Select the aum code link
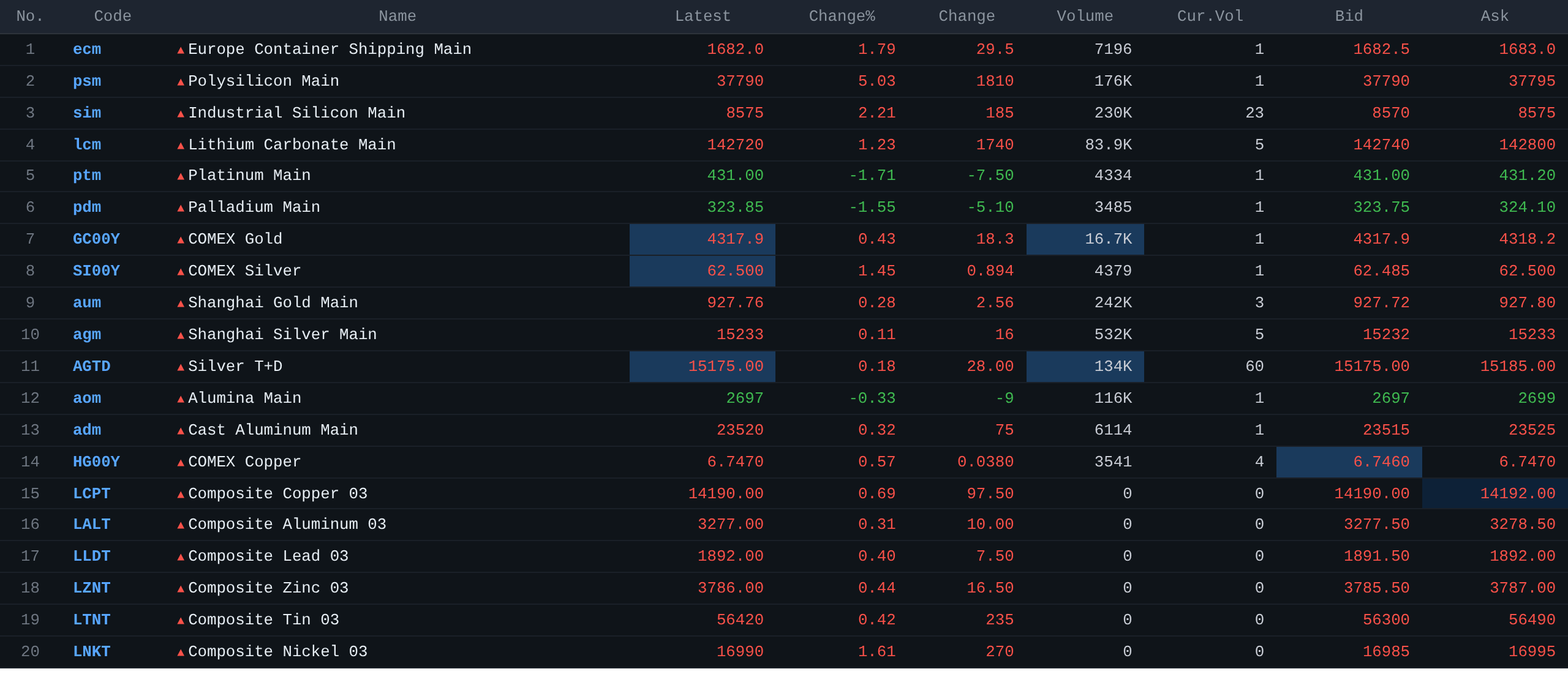 tap(87, 303)
